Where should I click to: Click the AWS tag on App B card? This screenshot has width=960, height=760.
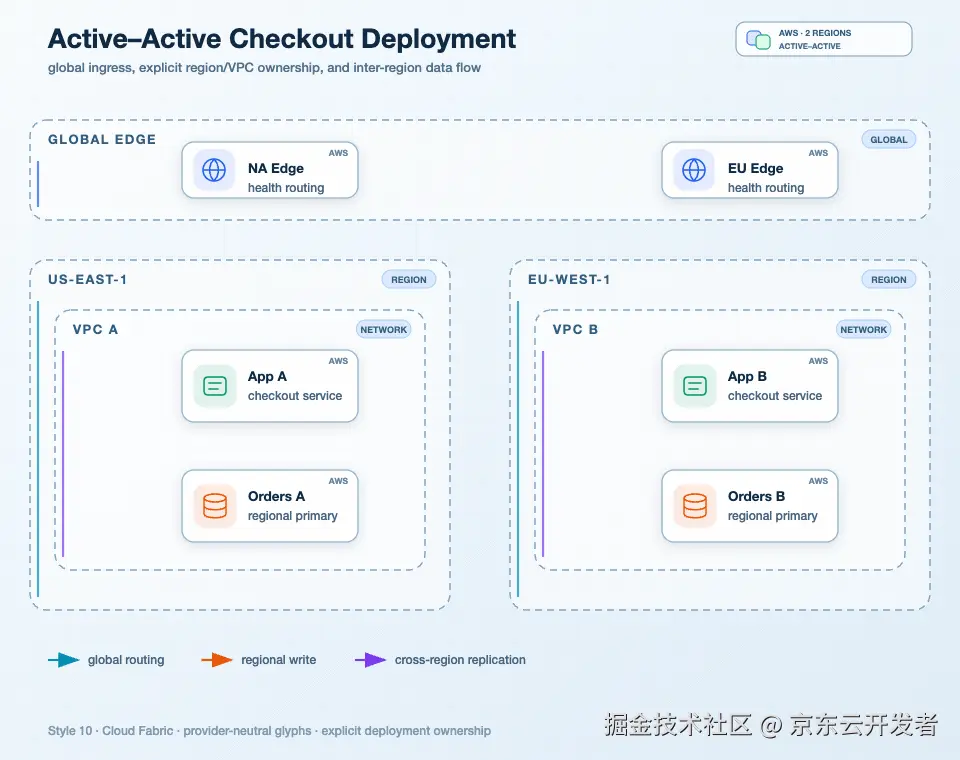coord(818,361)
